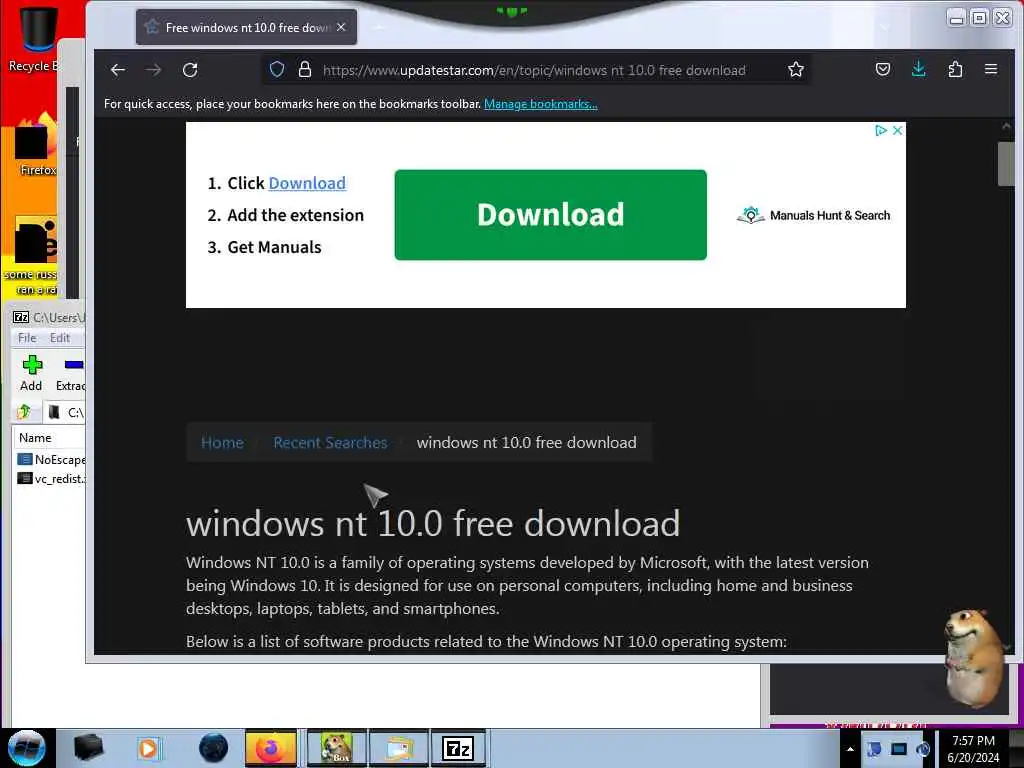View site security padlock info
Image resolution: width=1024 pixels, height=768 pixels.
(x=304, y=69)
